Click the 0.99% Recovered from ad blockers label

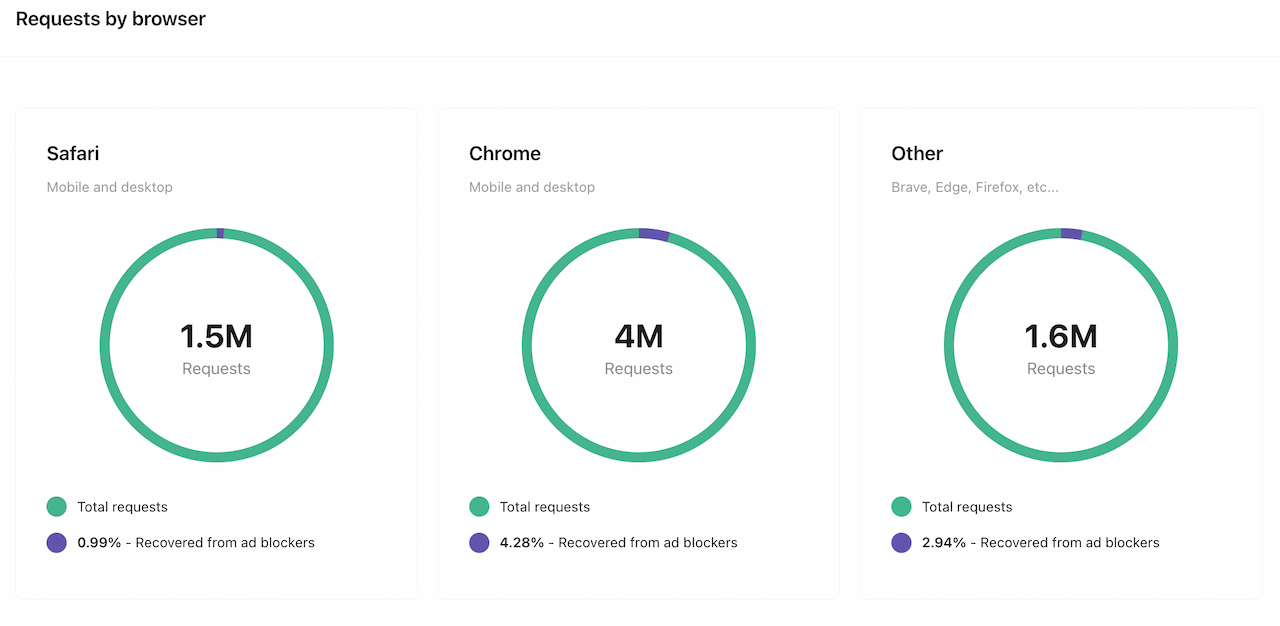(196, 543)
